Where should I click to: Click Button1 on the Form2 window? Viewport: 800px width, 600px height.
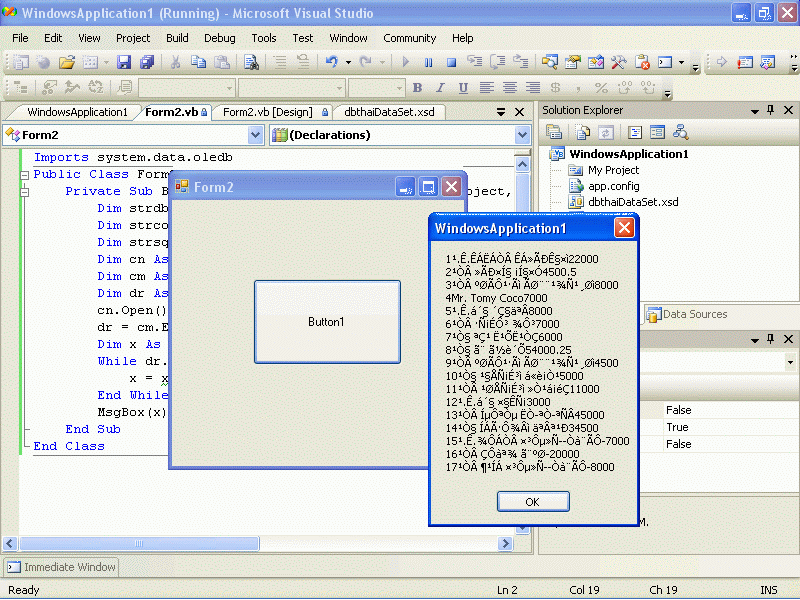point(327,322)
